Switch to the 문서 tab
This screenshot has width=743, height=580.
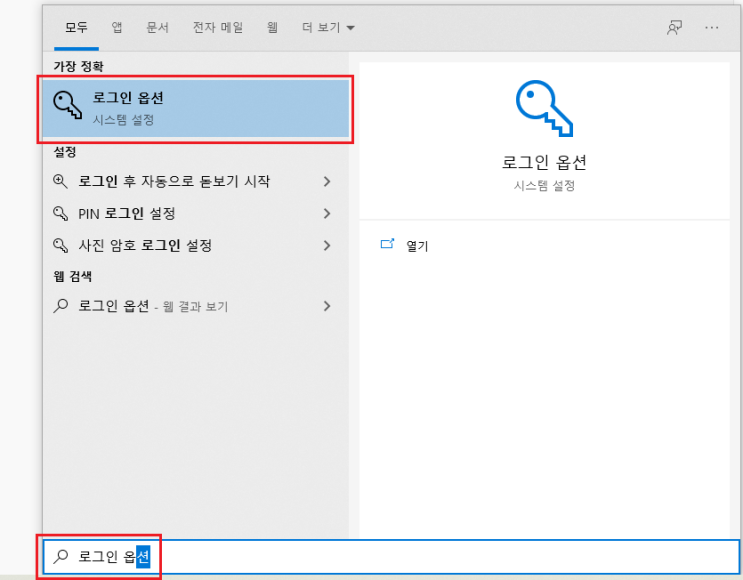pos(157,27)
